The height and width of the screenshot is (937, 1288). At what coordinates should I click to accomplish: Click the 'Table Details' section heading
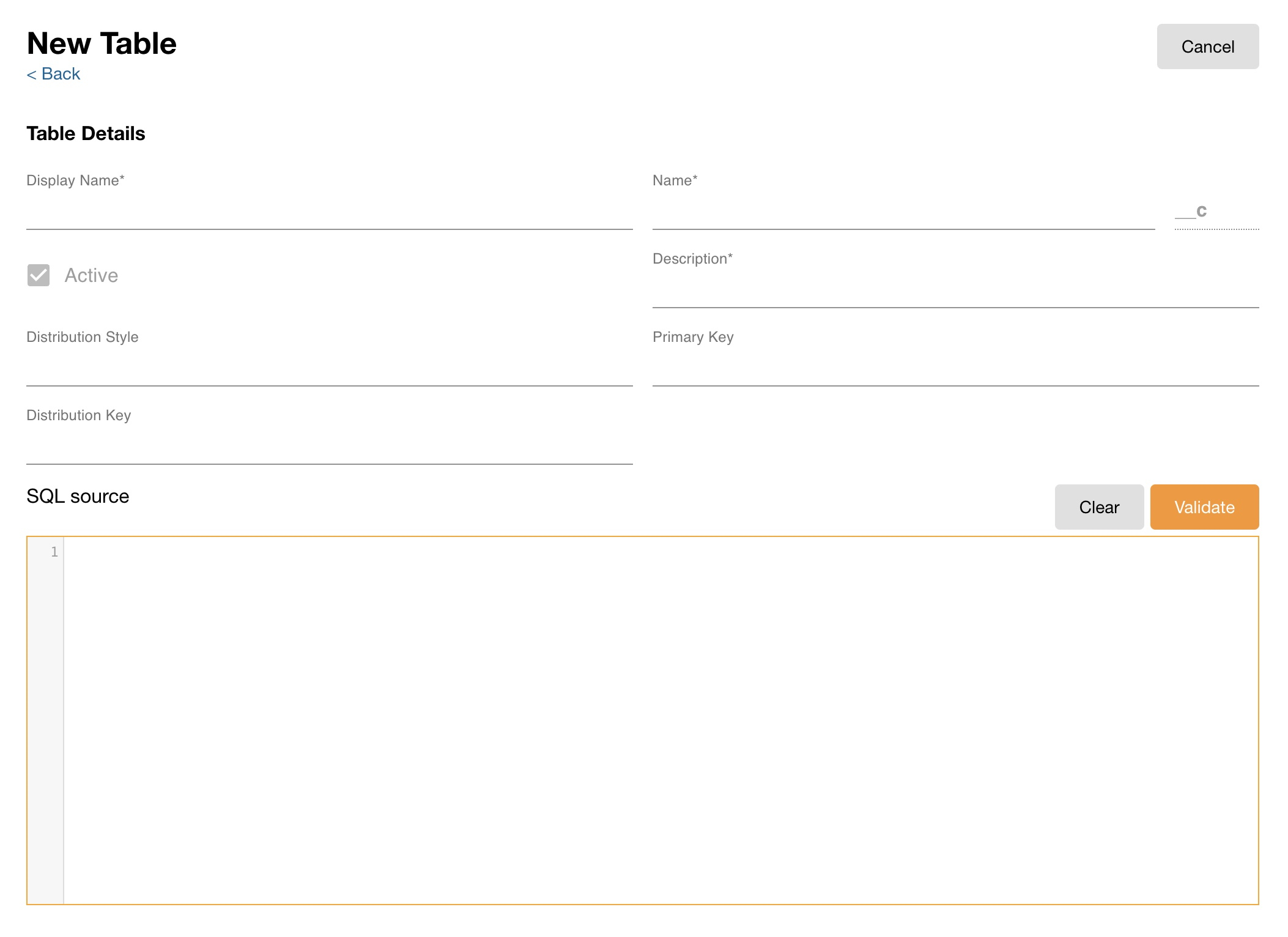coord(86,133)
